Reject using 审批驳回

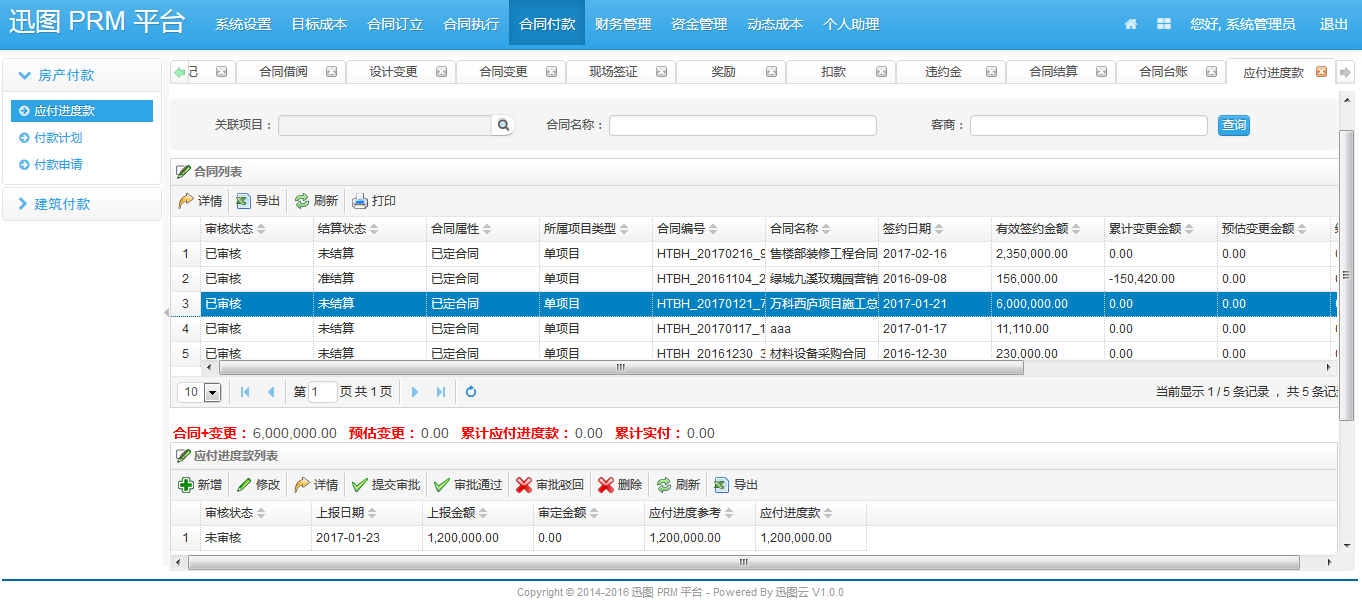pos(550,485)
